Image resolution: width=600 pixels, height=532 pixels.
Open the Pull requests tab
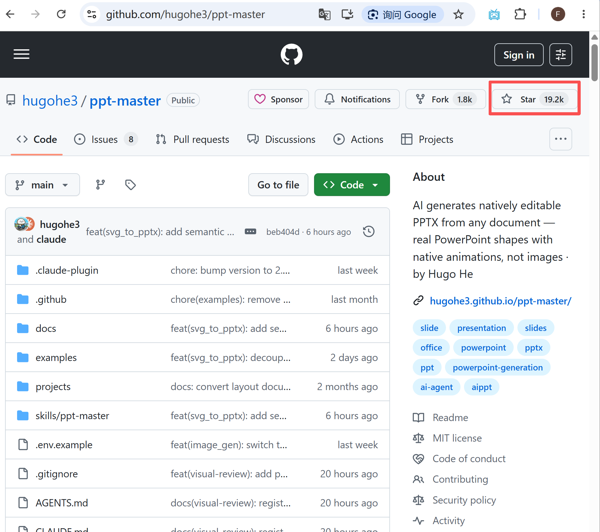192,139
